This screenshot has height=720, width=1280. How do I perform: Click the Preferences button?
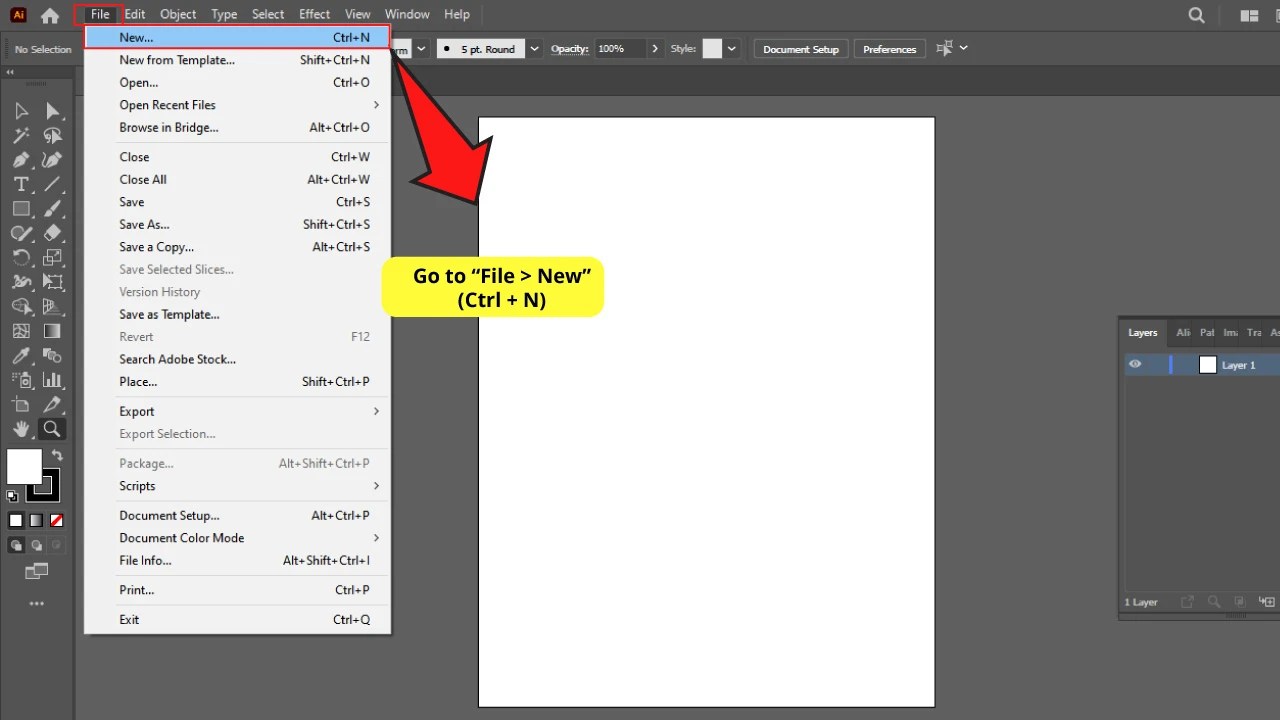tap(888, 48)
